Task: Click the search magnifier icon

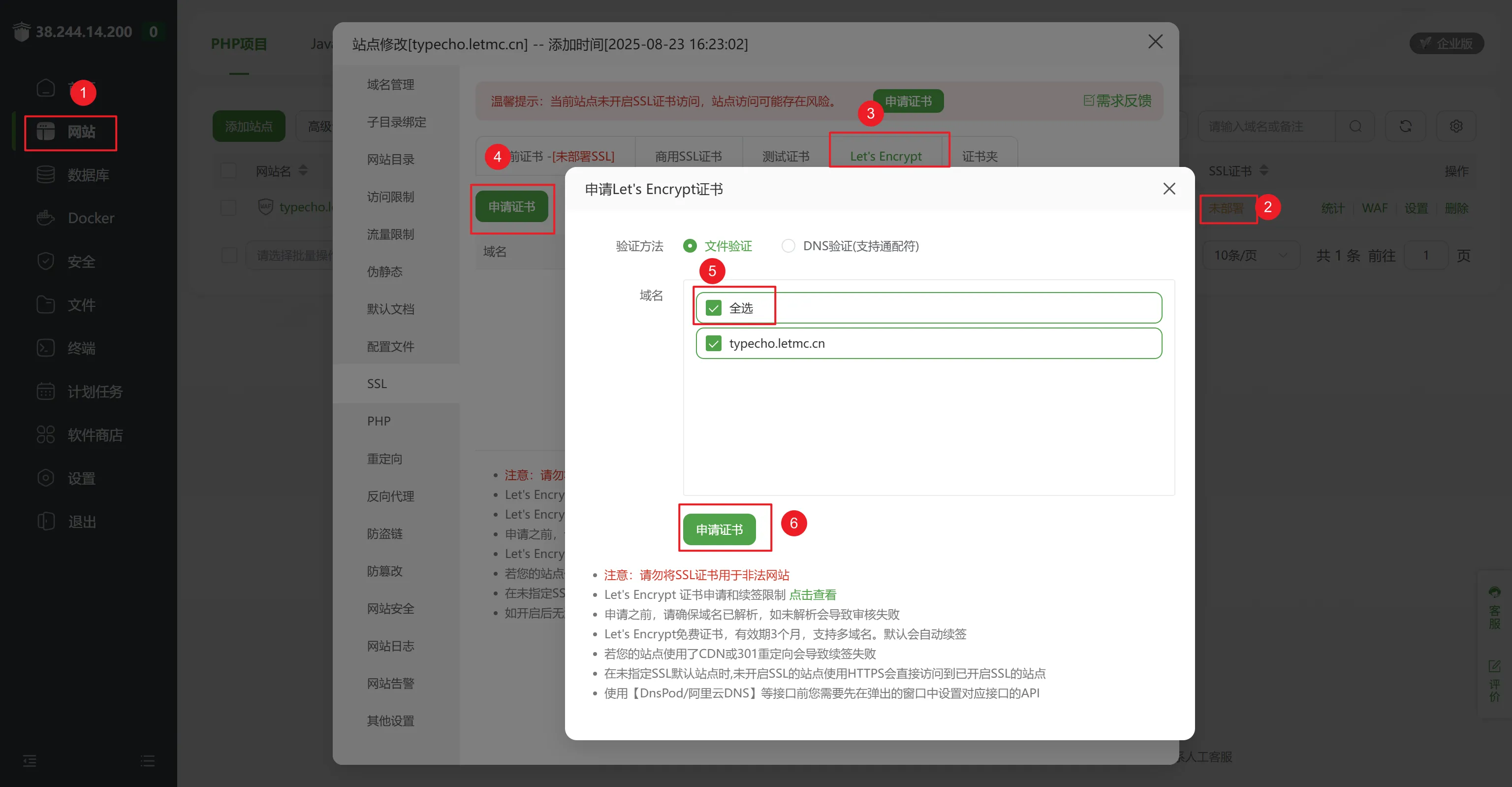Action: (x=1355, y=126)
